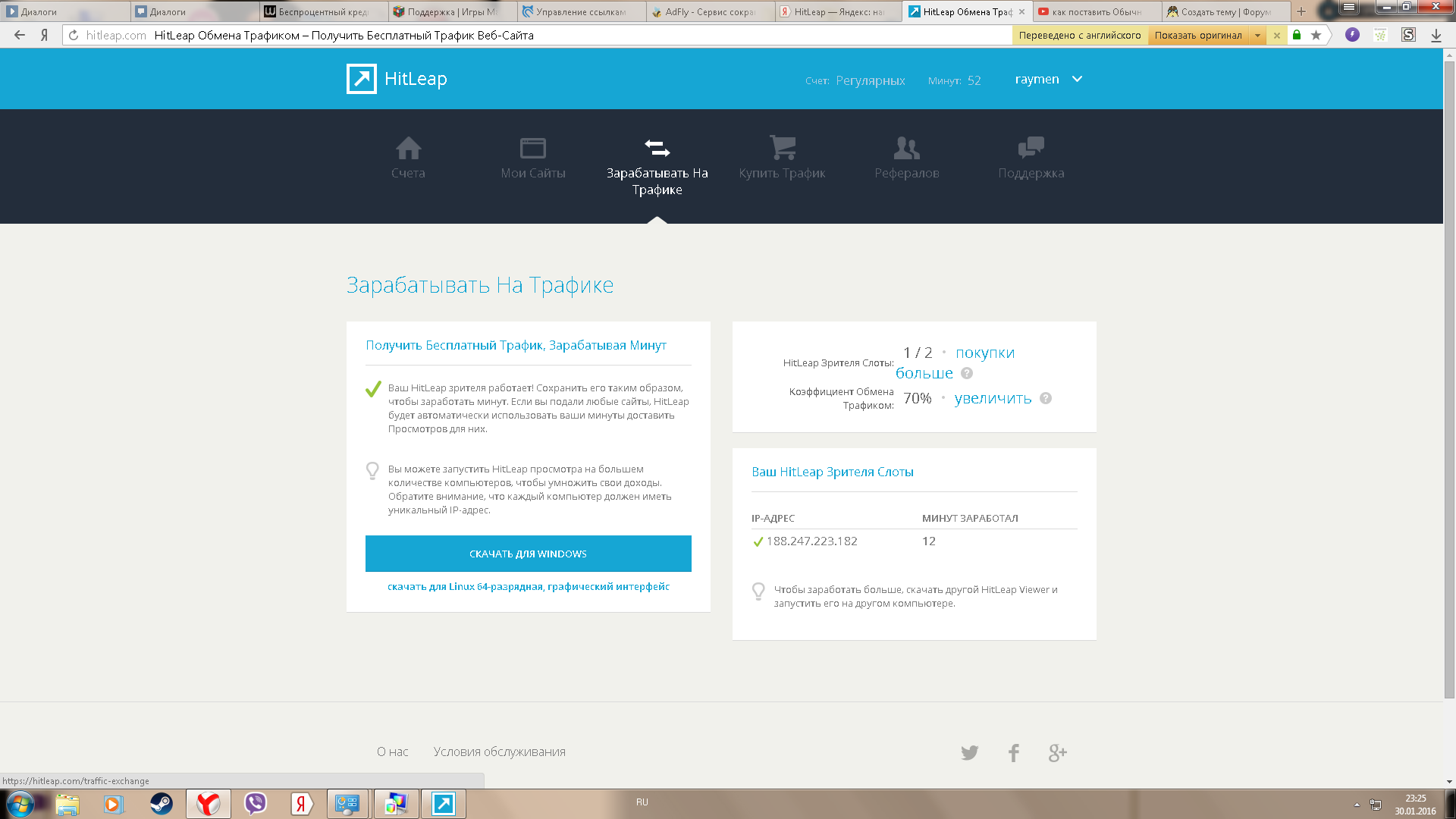Open Viber from the taskbar

[x=256, y=804]
